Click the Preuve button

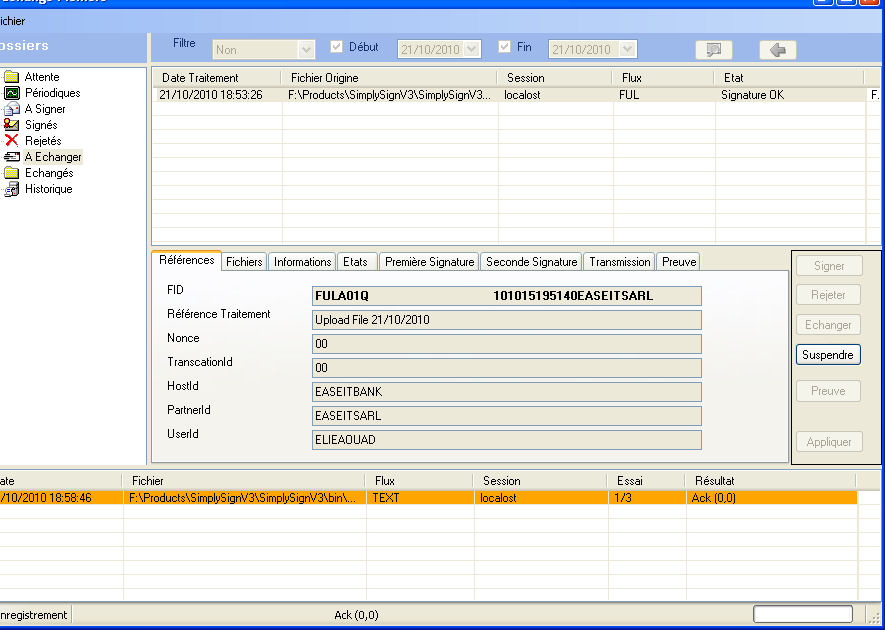click(x=829, y=391)
